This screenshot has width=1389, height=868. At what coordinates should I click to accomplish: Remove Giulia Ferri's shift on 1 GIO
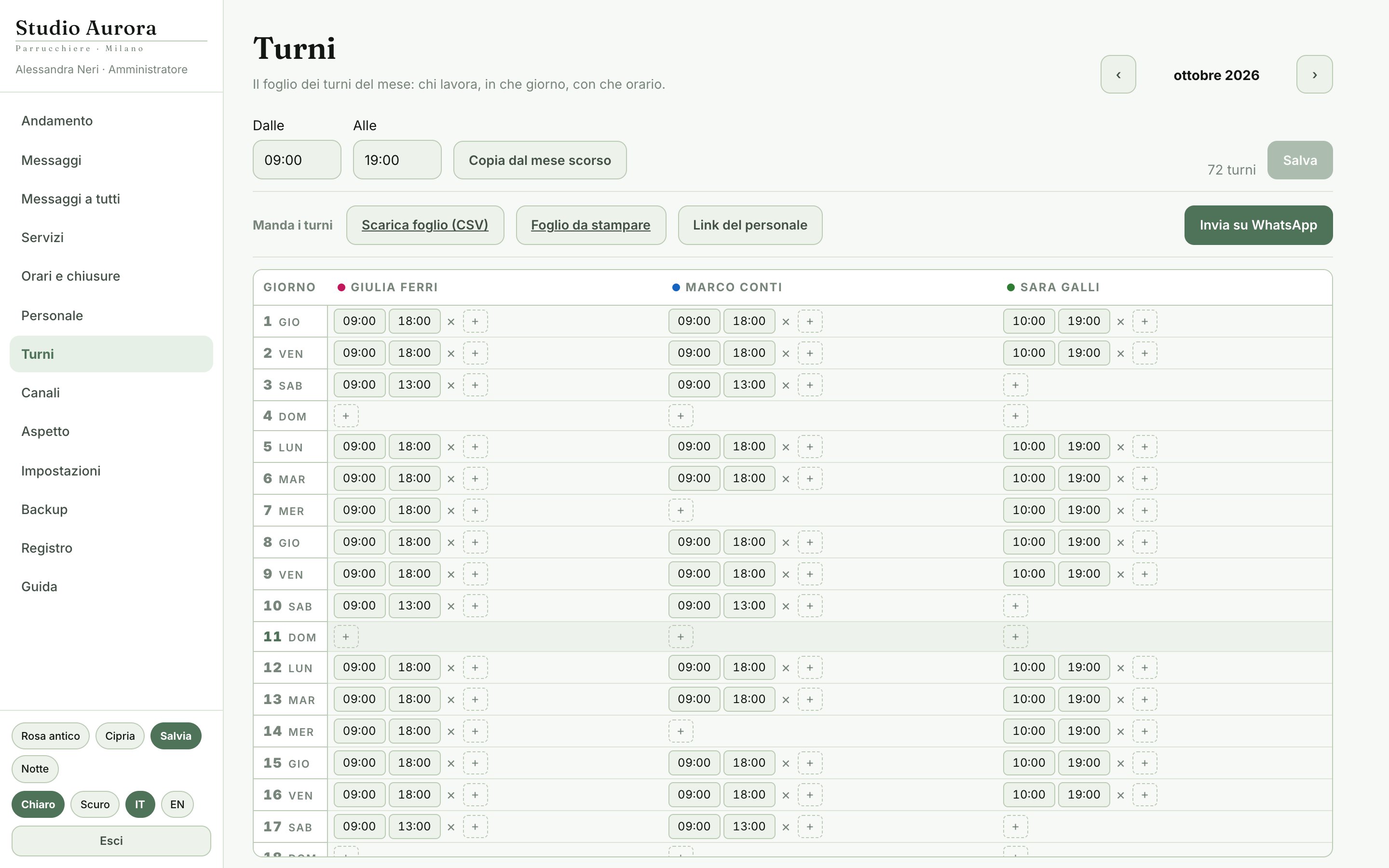pos(451,322)
